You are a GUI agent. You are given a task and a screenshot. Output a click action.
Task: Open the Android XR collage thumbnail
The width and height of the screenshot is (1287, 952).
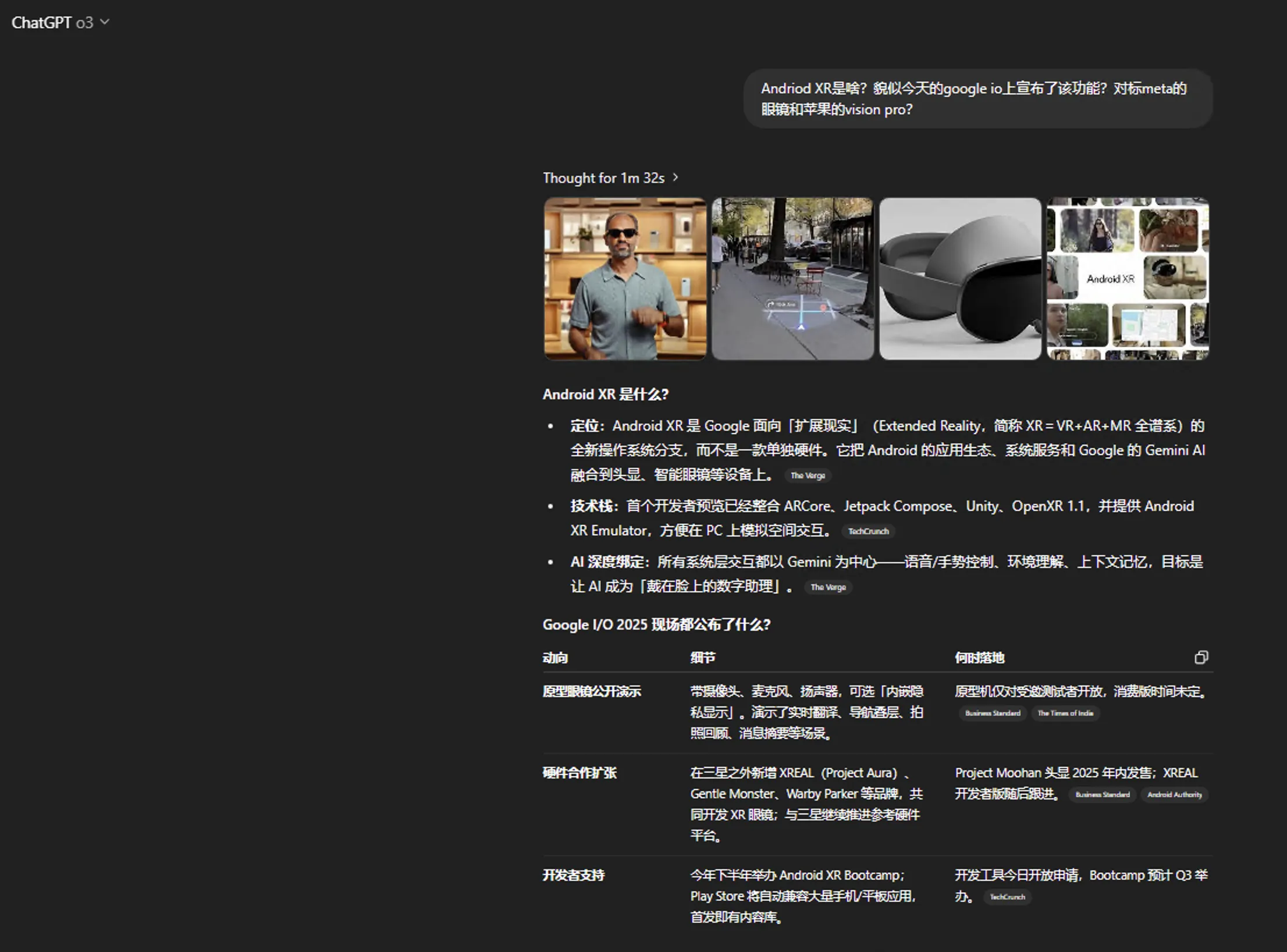click(x=1128, y=279)
